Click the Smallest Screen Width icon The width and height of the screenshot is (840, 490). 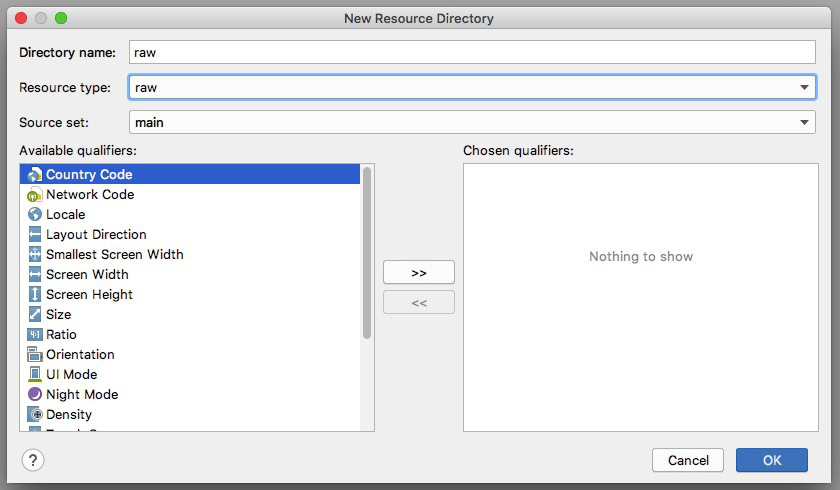tap(34, 254)
